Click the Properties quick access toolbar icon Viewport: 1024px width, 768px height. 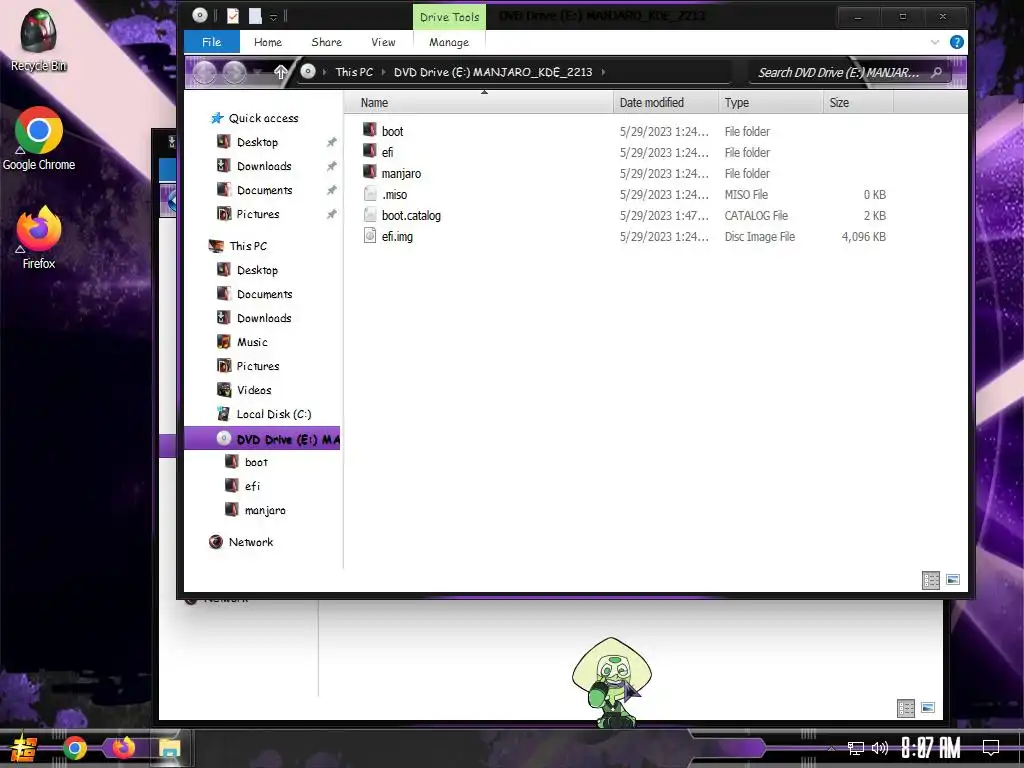pos(232,16)
